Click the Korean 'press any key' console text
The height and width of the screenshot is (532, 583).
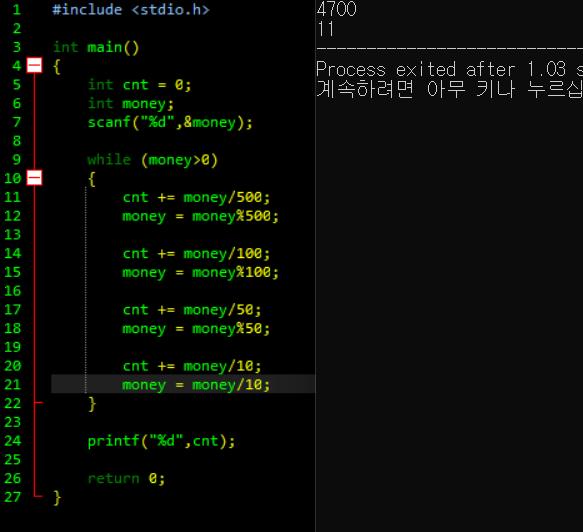(449, 89)
